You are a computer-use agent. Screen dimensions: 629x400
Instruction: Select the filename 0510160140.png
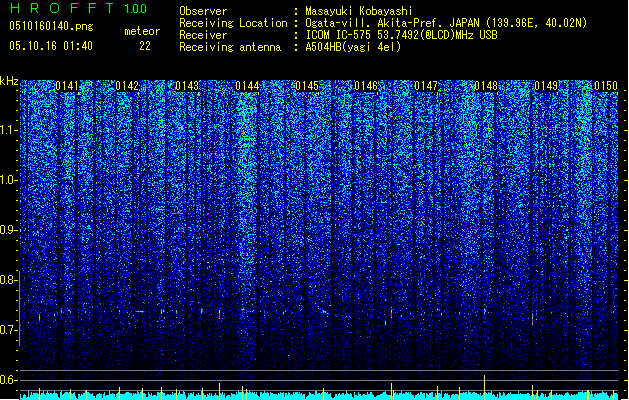51,27
